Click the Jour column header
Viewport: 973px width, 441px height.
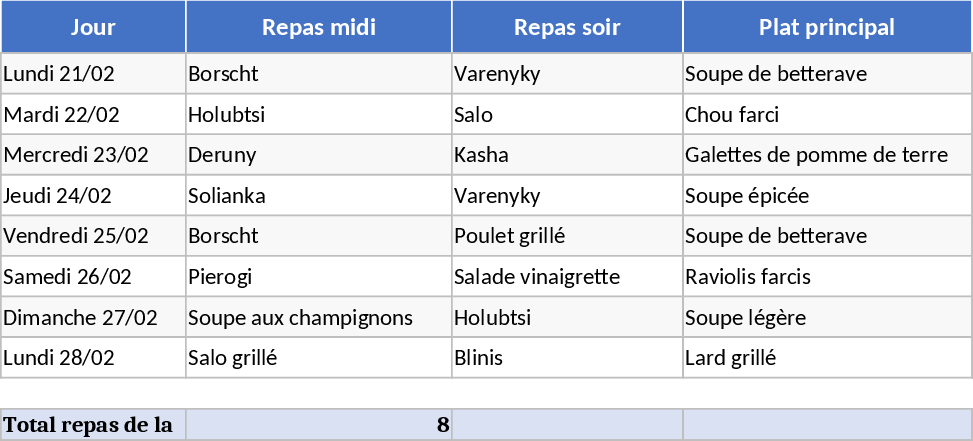click(x=93, y=27)
